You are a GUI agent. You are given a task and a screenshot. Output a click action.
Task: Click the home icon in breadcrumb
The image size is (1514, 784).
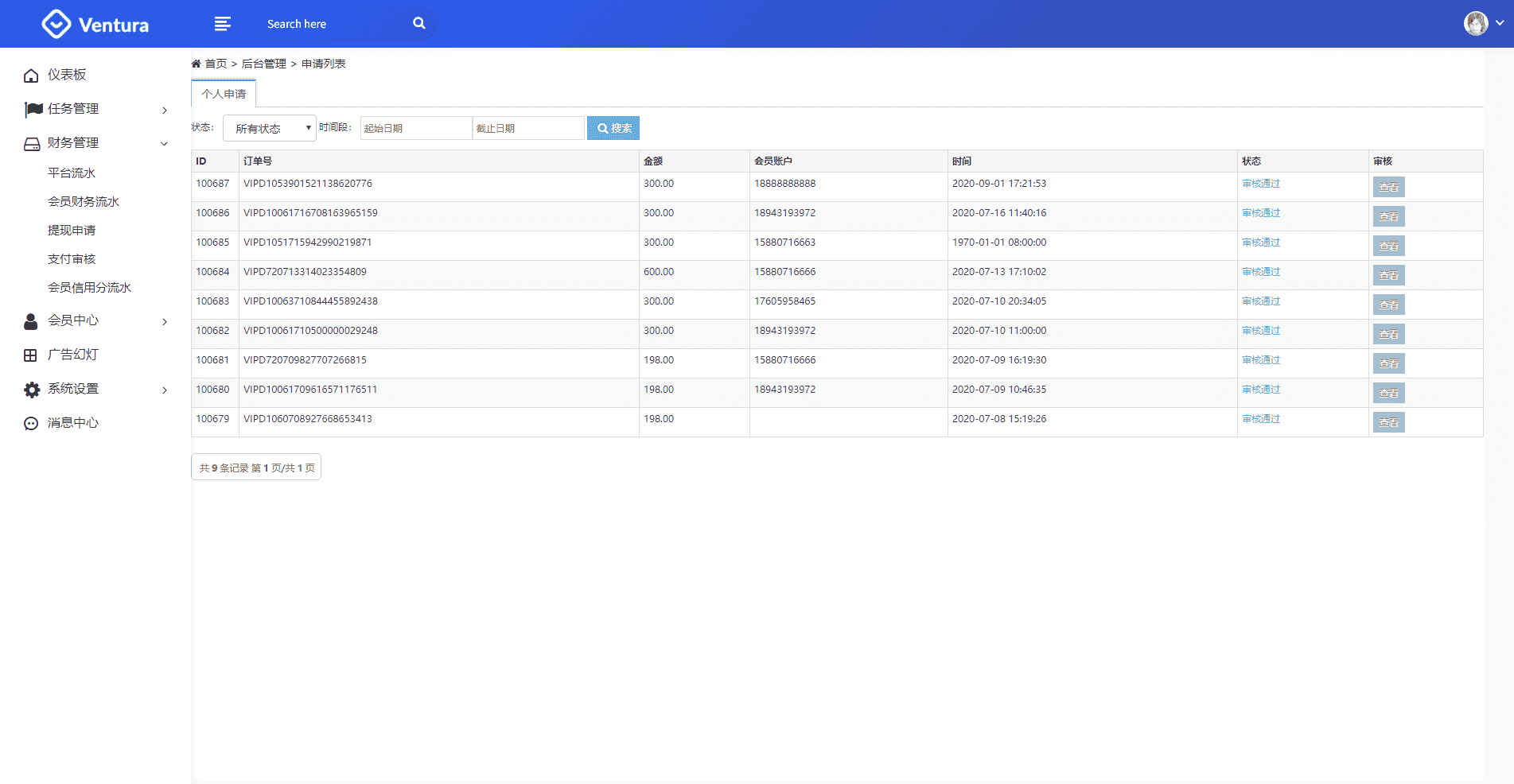(x=196, y=64)
